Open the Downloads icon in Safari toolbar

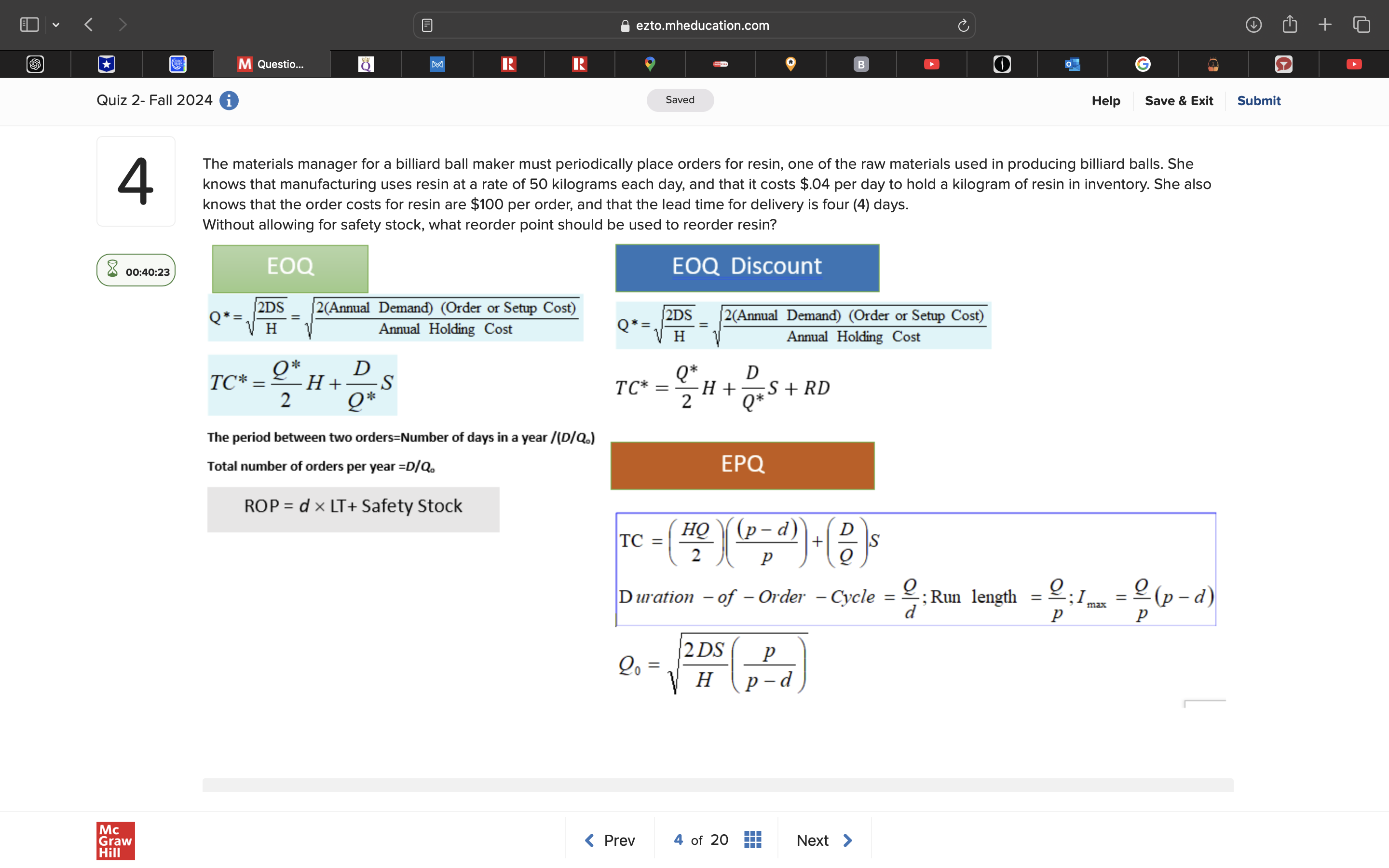(x=1254, y=25)
